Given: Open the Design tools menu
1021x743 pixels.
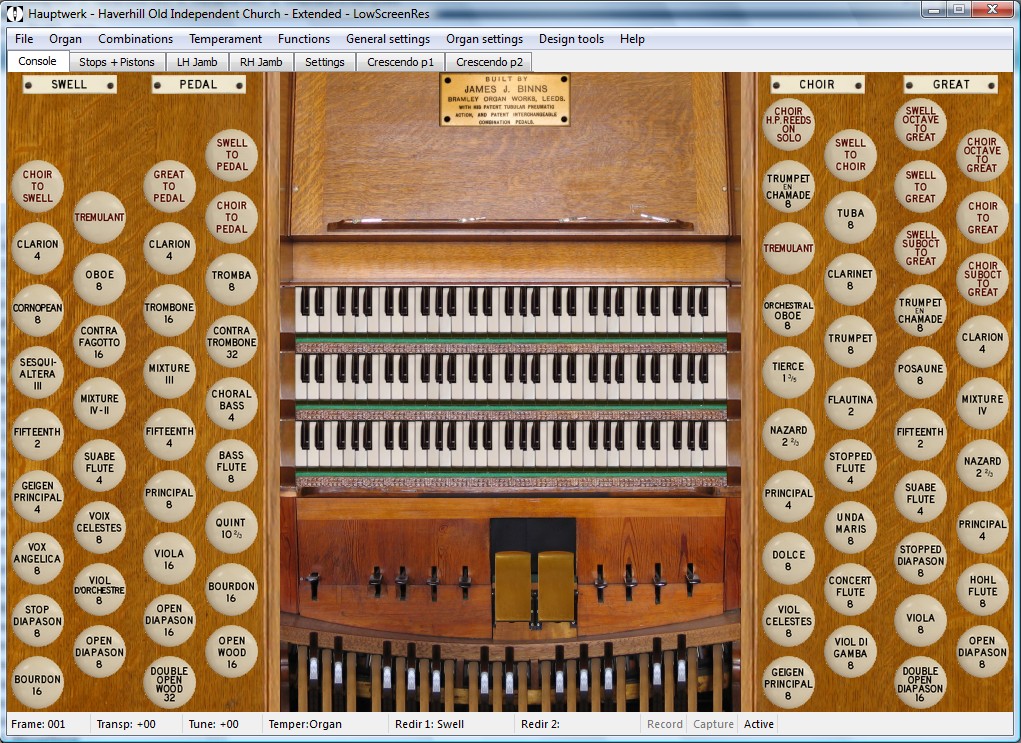Looking at the screenshot, I should pyautogui.click(x=572, y=39).
